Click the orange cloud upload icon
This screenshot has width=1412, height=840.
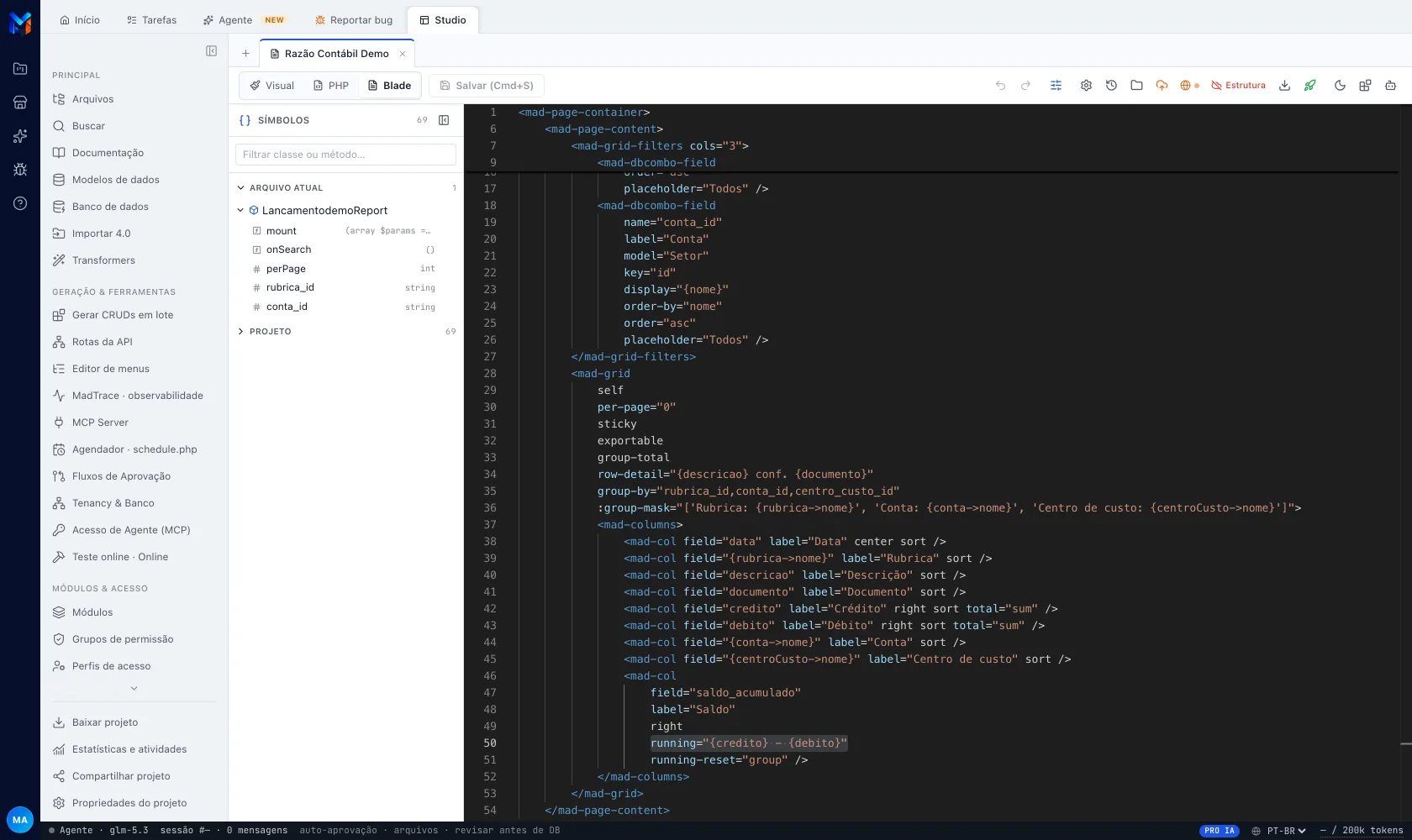click(x=1162, y=86)
